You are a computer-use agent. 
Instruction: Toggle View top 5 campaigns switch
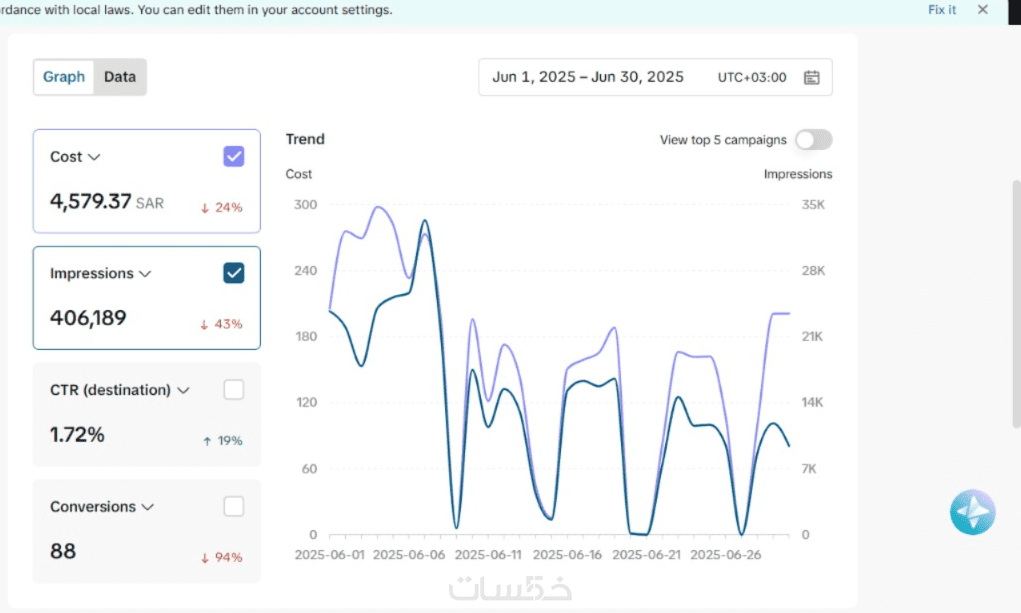tap(813, 140)
